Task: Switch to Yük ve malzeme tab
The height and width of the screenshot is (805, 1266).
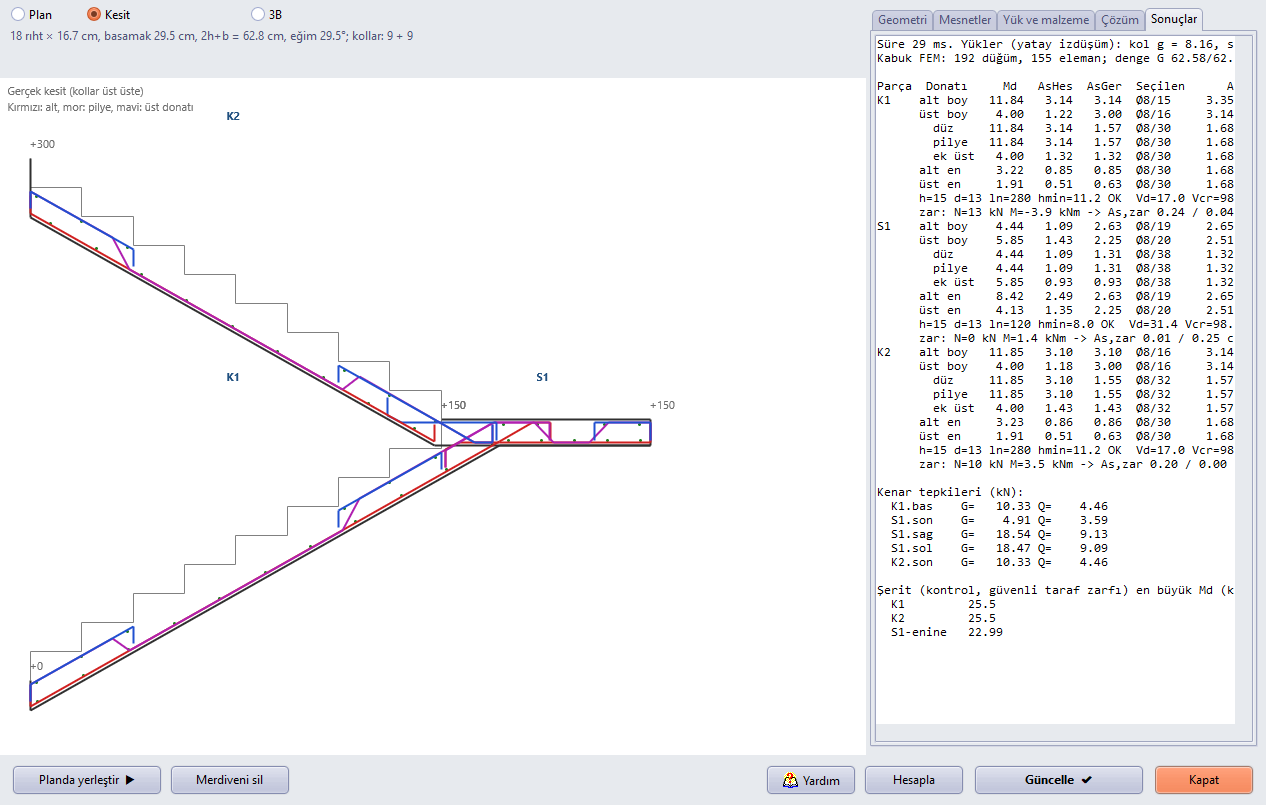Action: pyautogui.click(x=1045, y=20)
